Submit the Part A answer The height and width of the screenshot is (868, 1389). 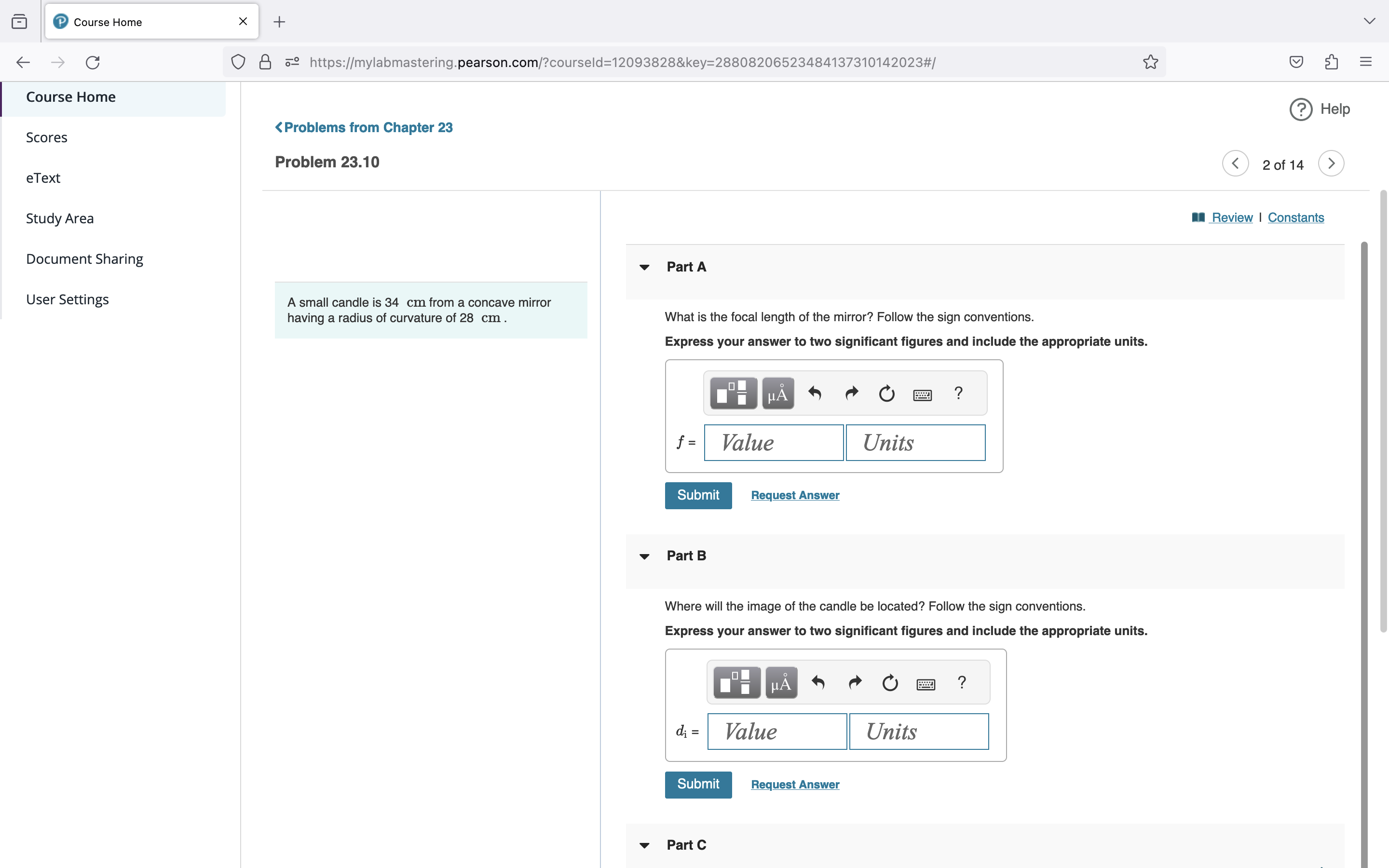pyautogui.click(x=698, y=495)
